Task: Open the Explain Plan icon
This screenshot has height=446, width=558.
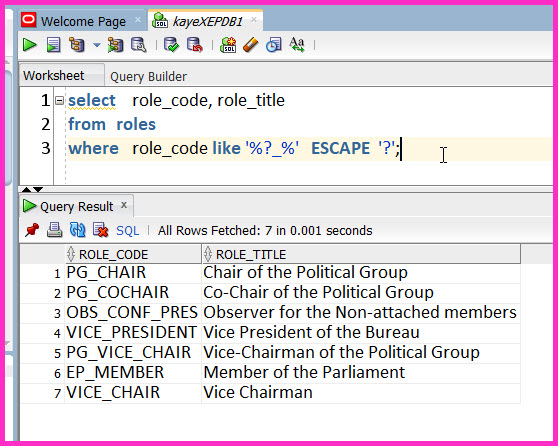Action: (x=77, y=45)
